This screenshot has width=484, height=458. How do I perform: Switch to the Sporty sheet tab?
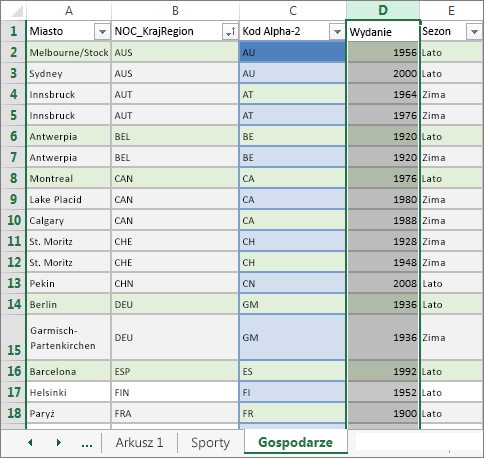tap(210, 443)
